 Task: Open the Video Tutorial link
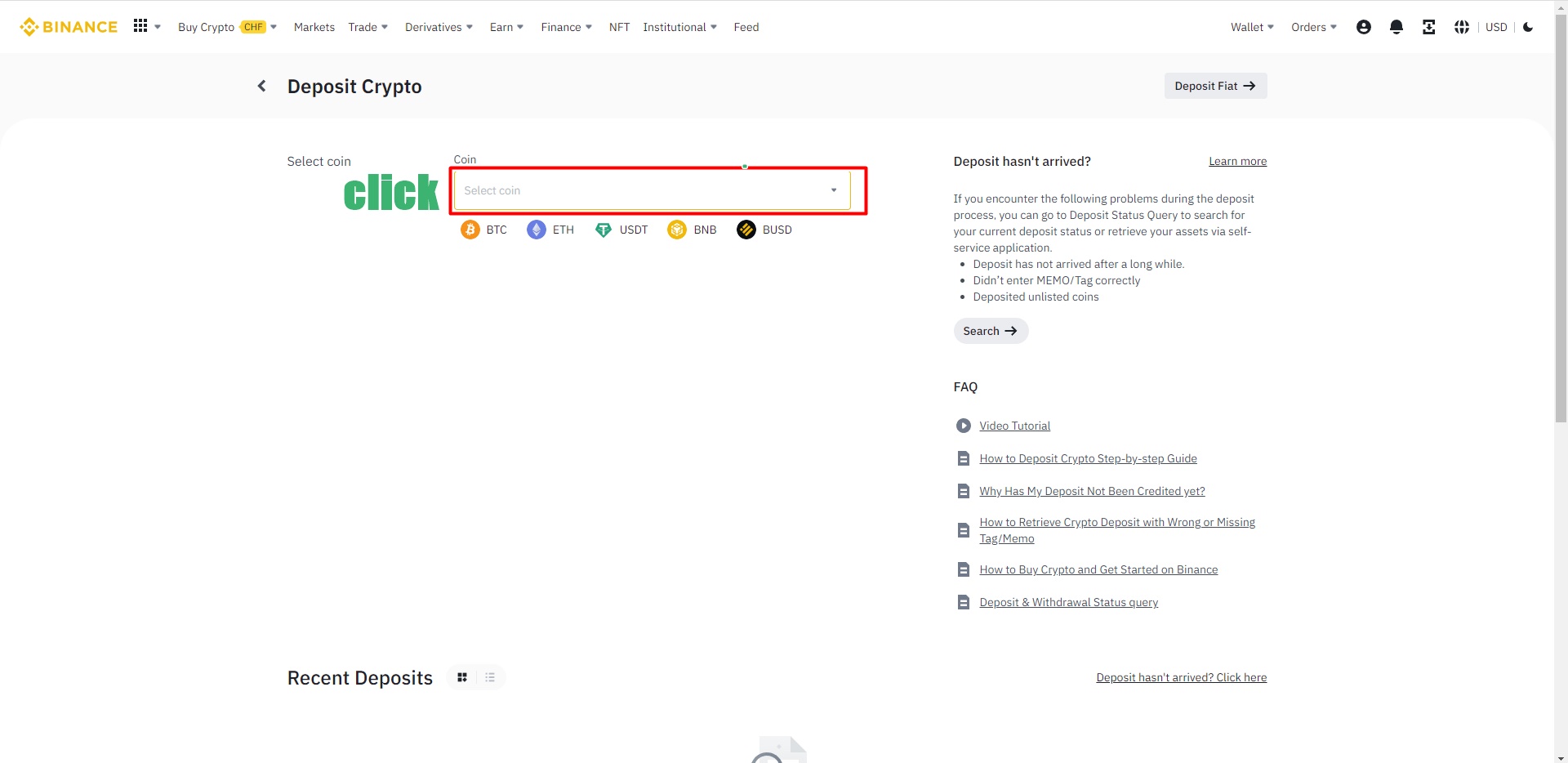tap(1015, 426)
